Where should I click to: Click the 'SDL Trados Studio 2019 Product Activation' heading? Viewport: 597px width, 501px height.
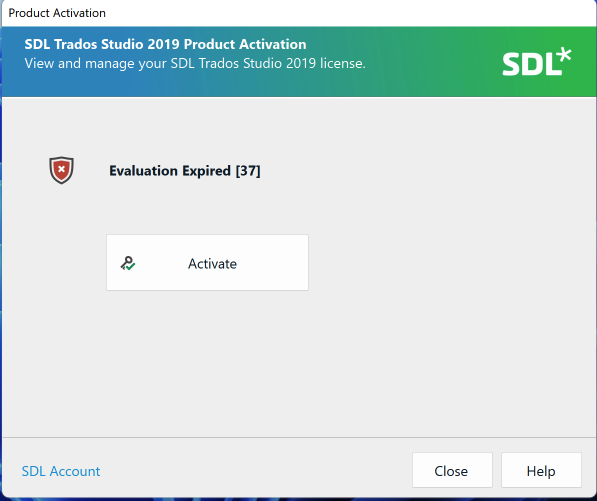(x=165, y=44)
